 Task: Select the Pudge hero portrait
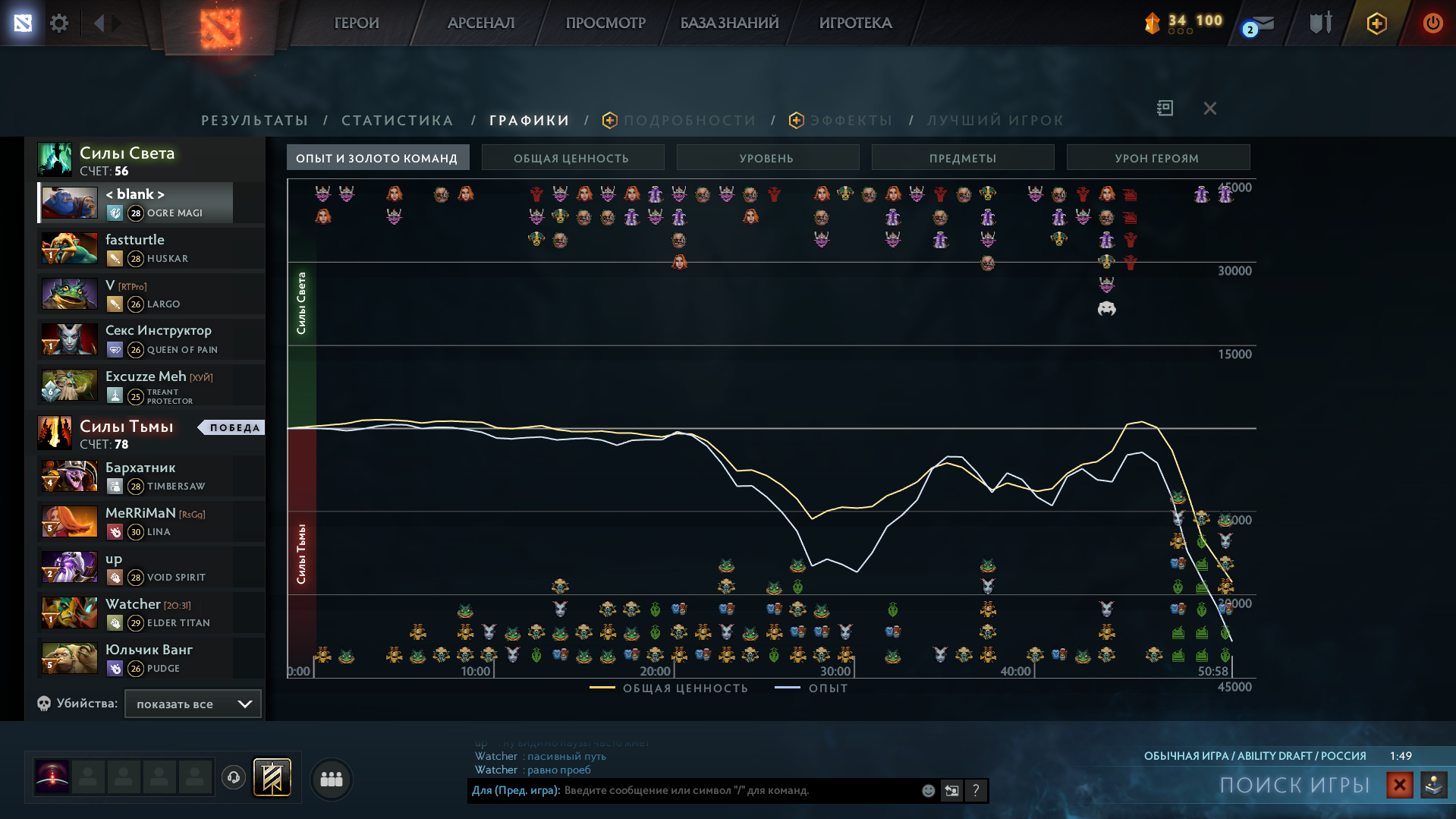(x=70, y=659)
